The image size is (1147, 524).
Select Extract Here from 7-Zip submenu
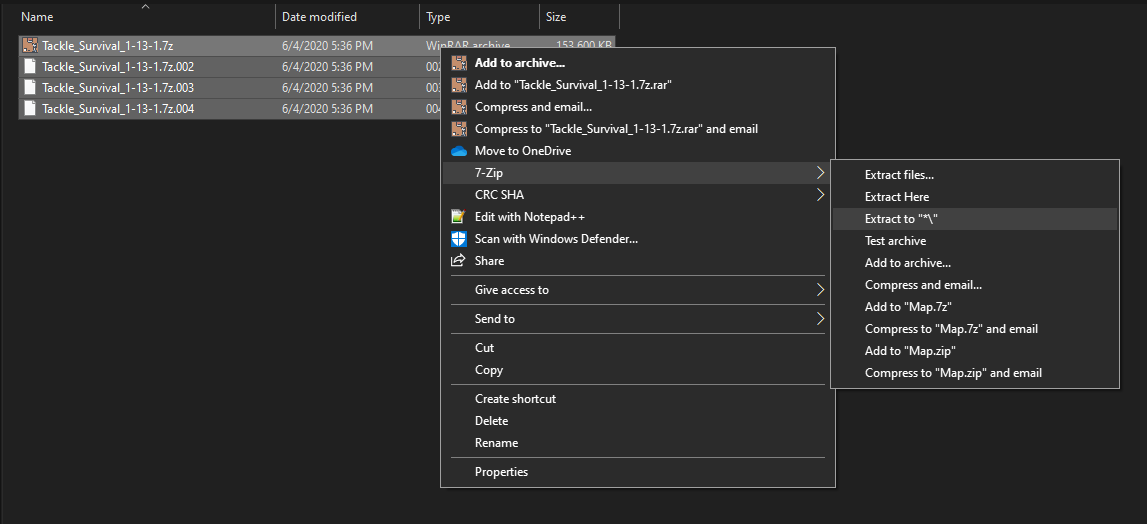click(x=897, y=197)
